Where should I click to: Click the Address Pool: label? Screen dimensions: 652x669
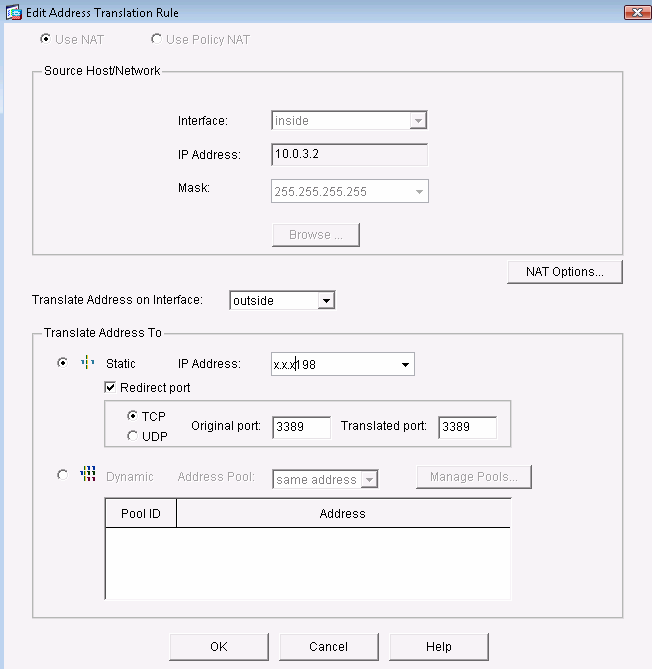216,477
